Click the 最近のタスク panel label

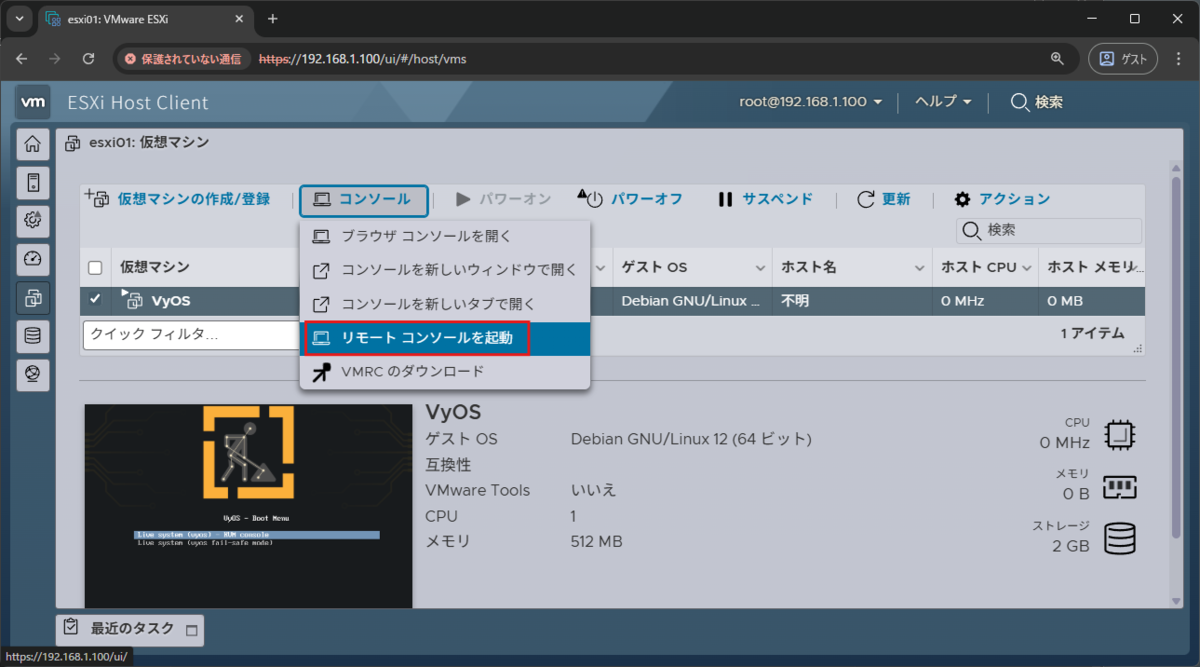click(x=132, y=628)
